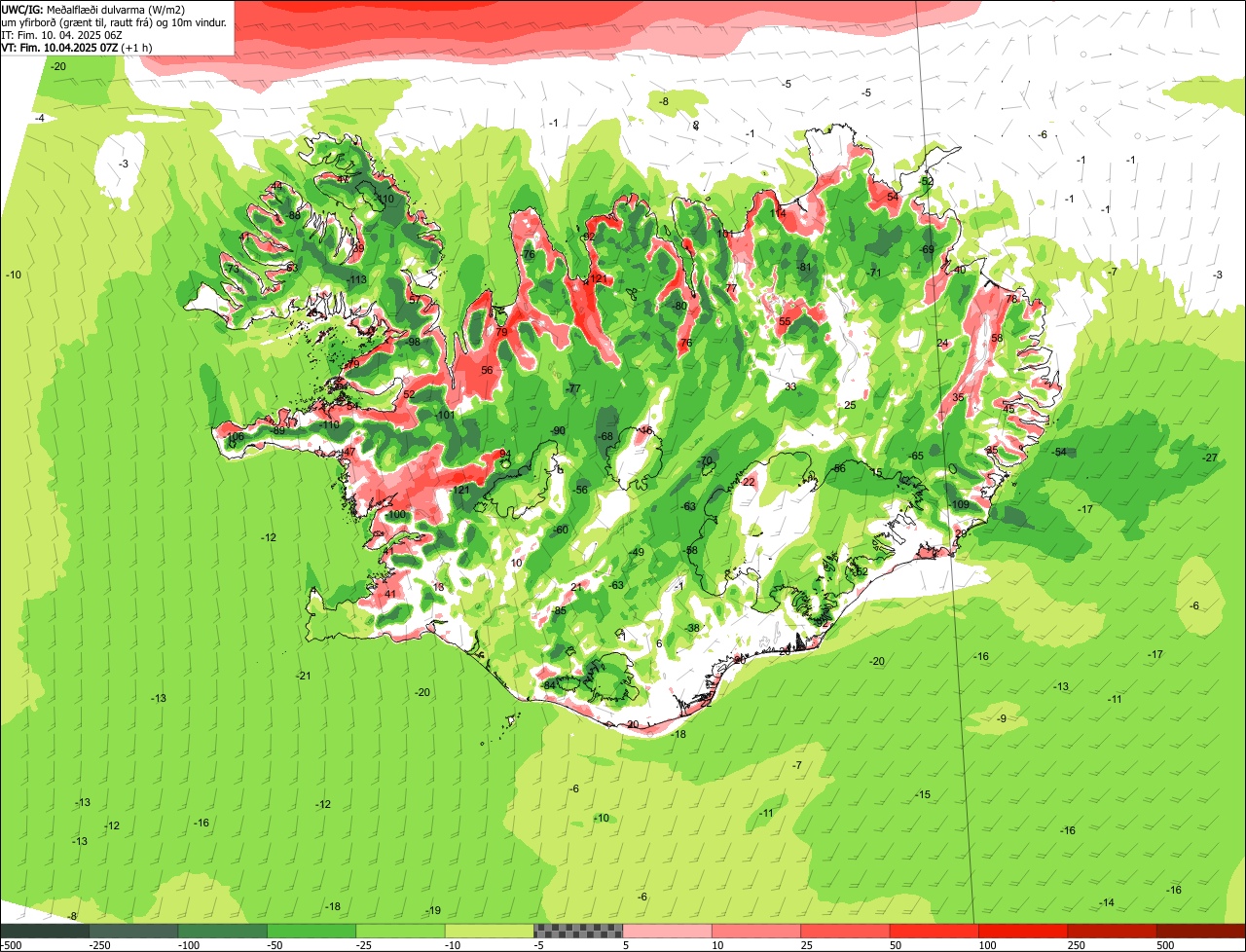Click the subtitle 'um yfirborð (grænt til, rautt frá)'
The height and width of the screenshot is (952, 1246).
point(76,22)
